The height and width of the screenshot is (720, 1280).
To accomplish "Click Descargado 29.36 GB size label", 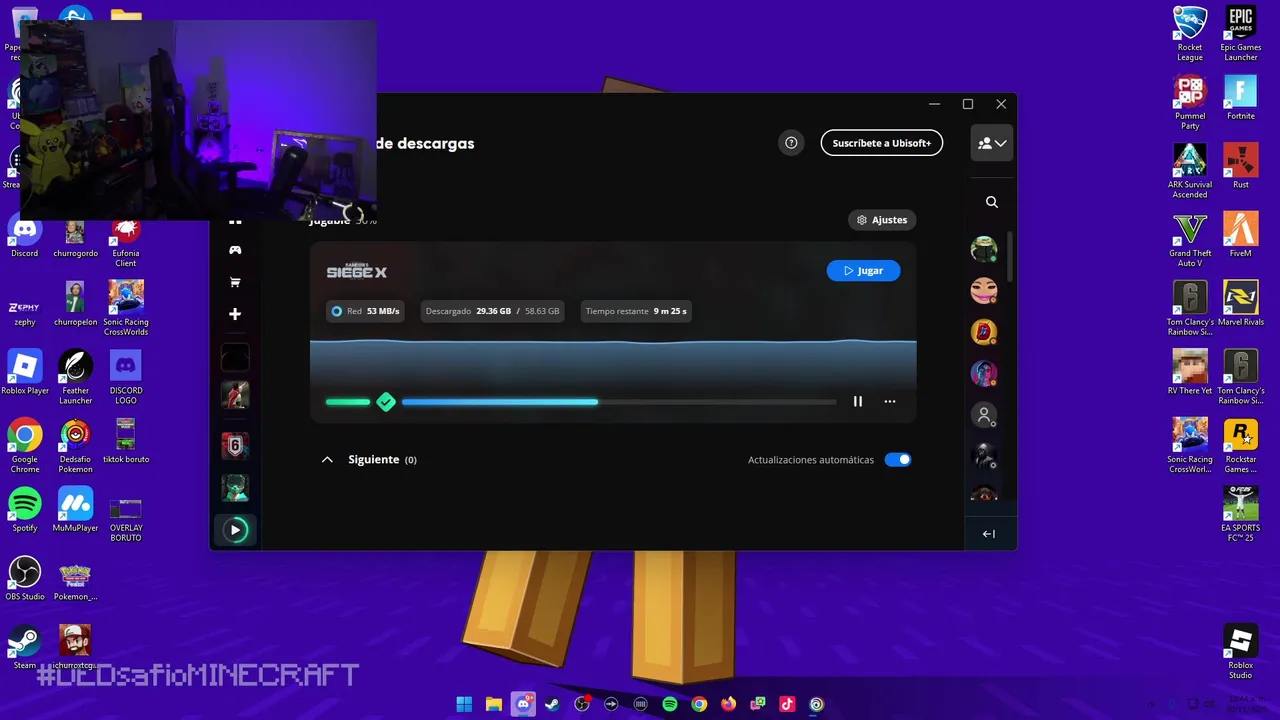I will (x=492, y=311).
